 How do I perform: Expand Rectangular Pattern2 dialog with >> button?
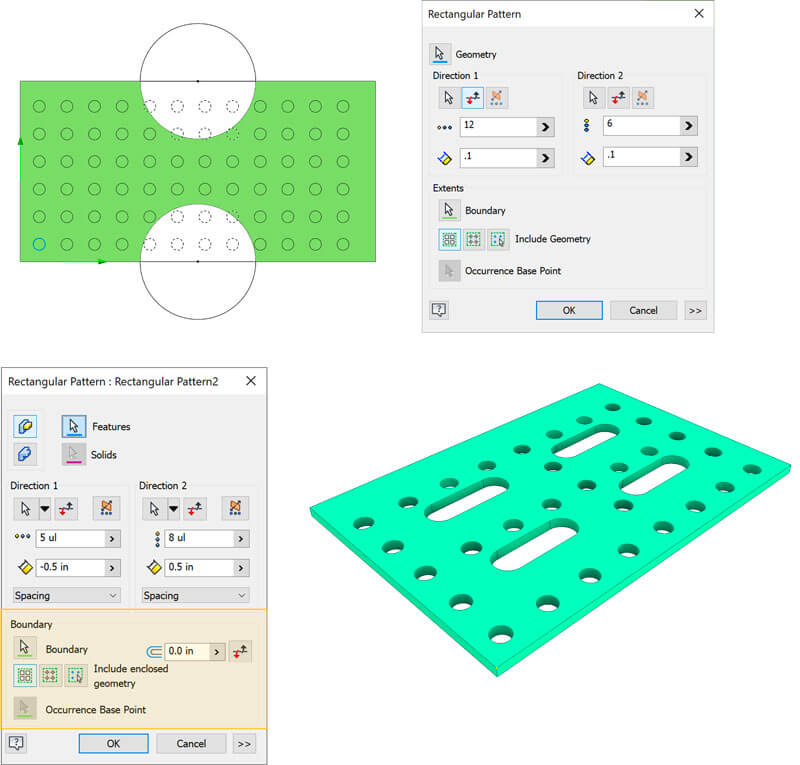click(244, 744)
